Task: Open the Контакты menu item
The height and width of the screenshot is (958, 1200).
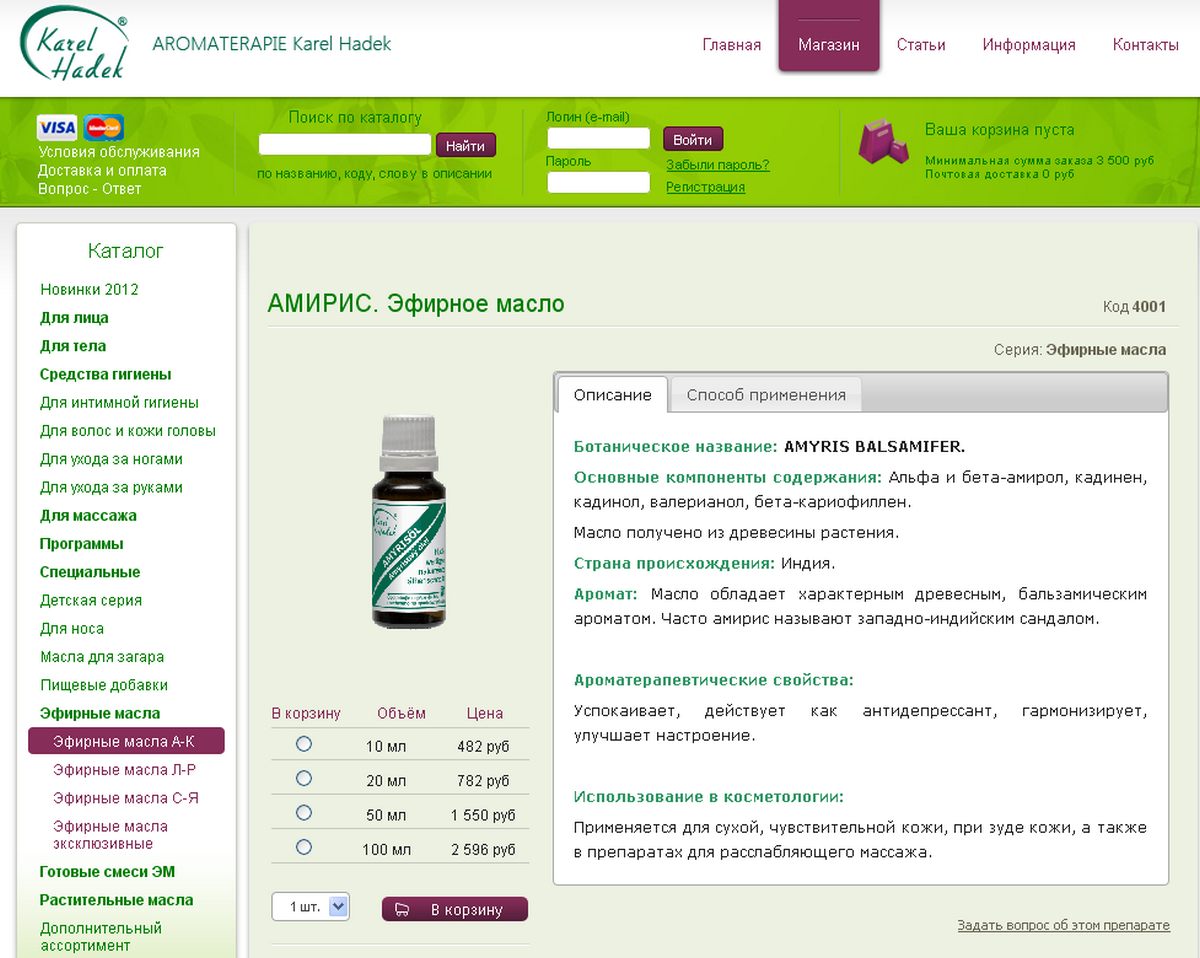Action: click(1146, 45)
